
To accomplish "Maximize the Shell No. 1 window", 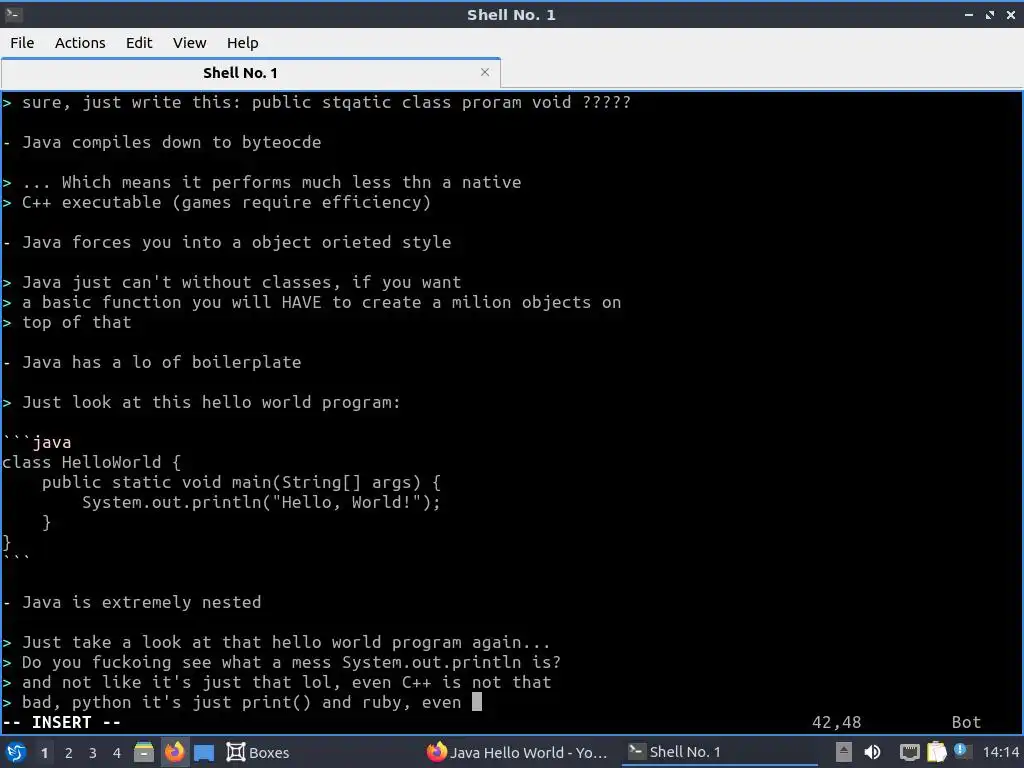I will (989, 14).
